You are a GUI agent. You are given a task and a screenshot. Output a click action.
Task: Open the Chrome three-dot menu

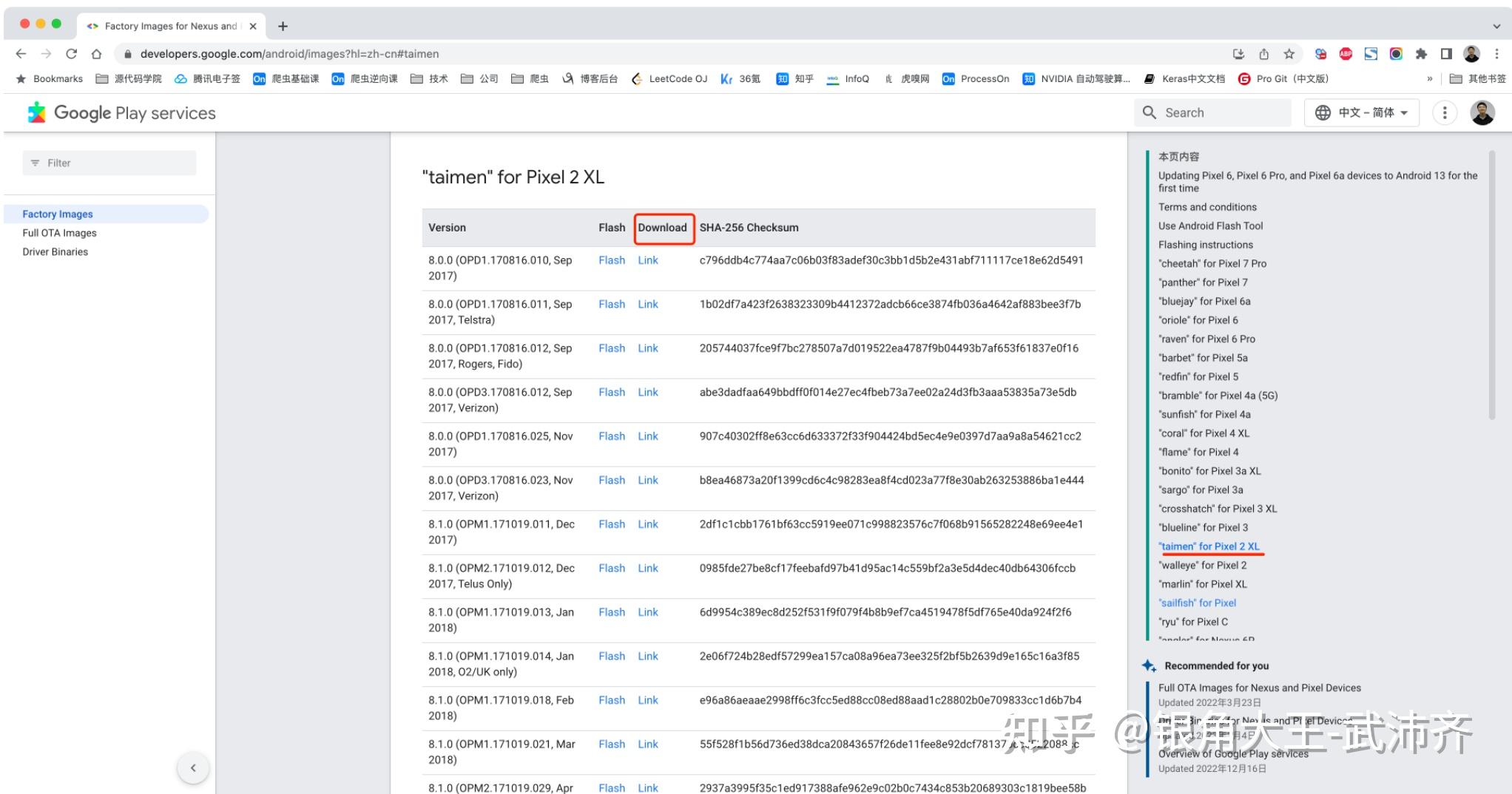click(1496, 54)
